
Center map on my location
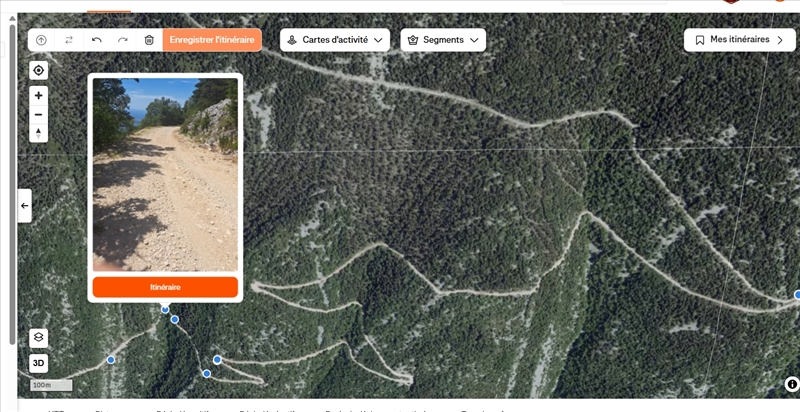38,70
